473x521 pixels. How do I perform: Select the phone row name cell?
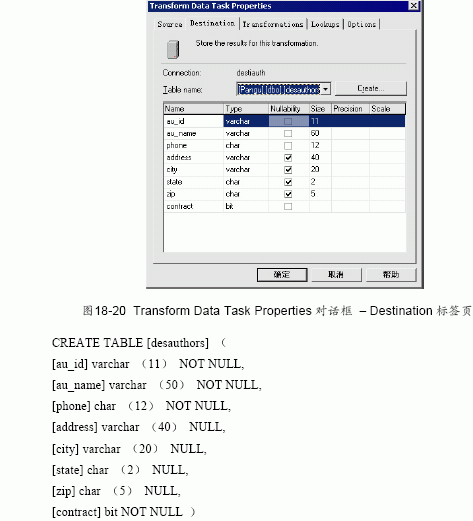(x=193, y=146)
